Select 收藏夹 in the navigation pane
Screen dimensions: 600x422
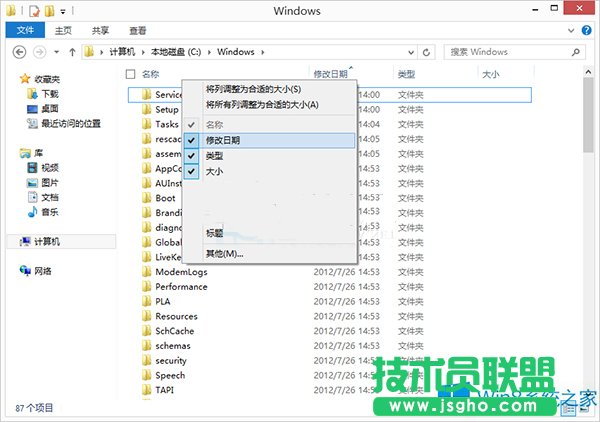(x=47, y=79)
